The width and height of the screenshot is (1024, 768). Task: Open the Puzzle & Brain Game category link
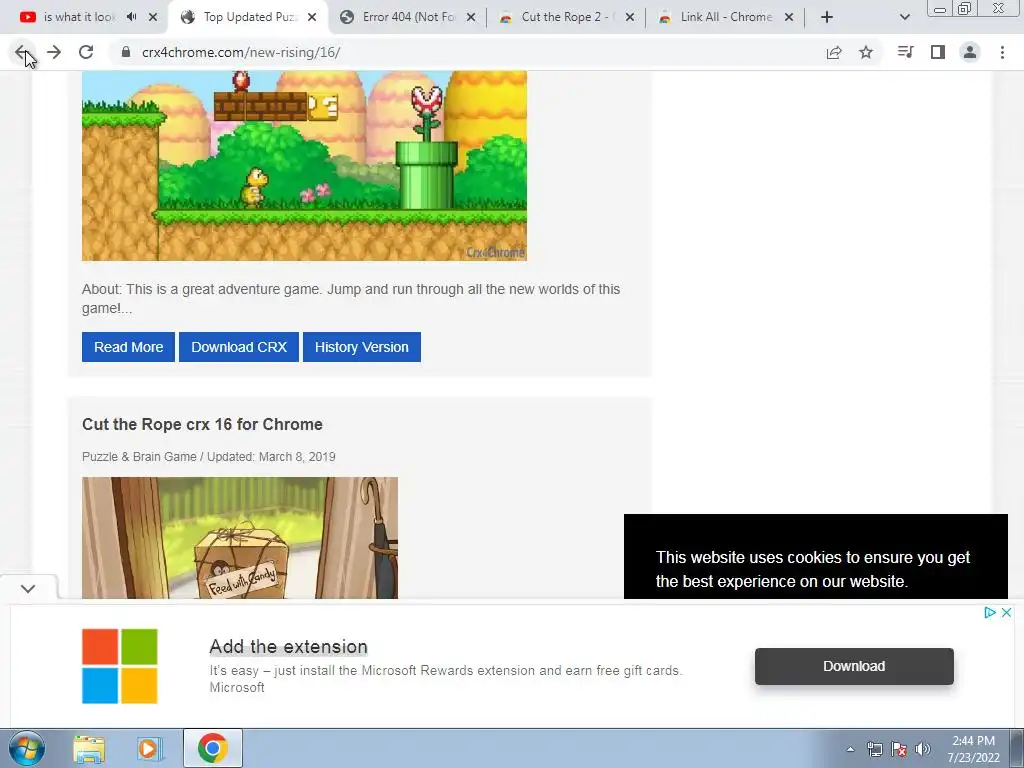(x=139, y=456)
